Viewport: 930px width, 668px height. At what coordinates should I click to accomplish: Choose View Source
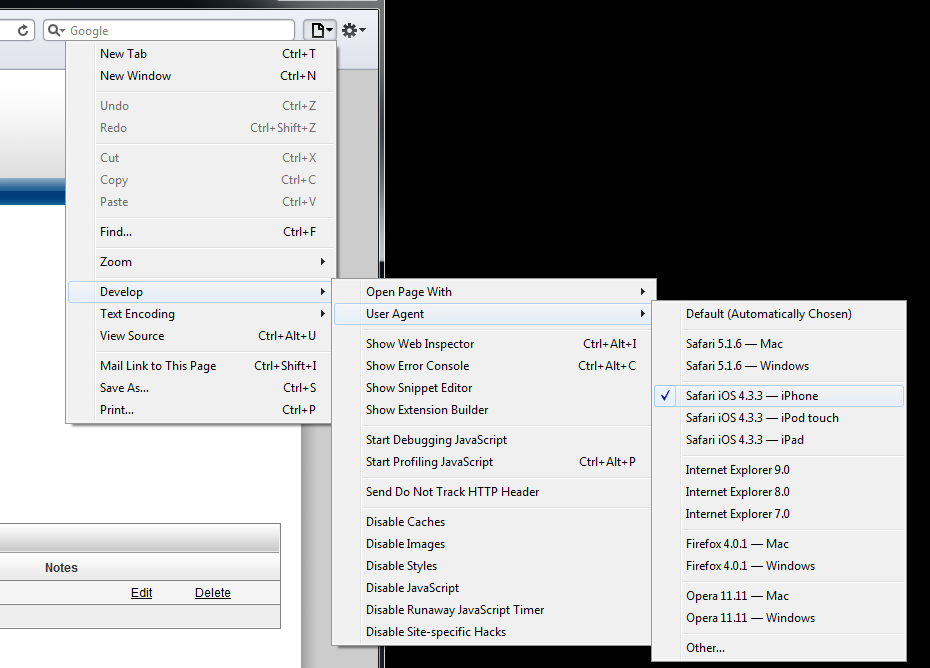pyautogui.click(x=200, y=336)
